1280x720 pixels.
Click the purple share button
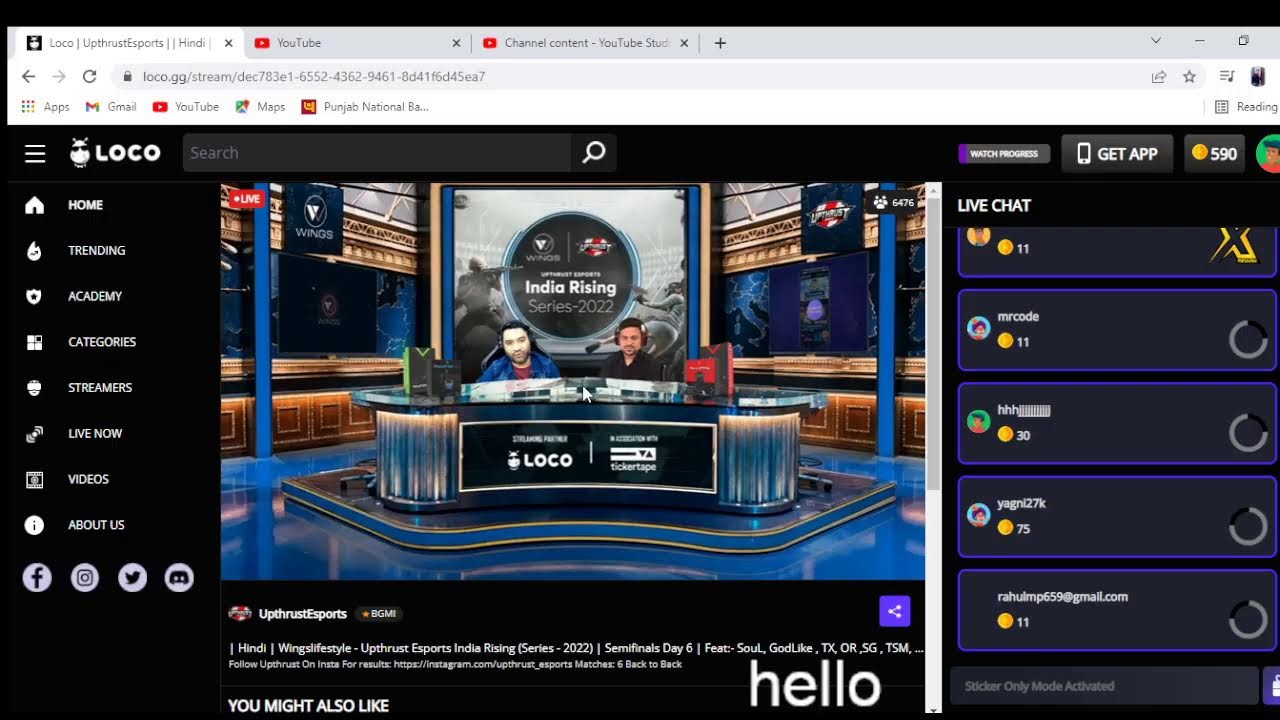(x=895, y=611)
